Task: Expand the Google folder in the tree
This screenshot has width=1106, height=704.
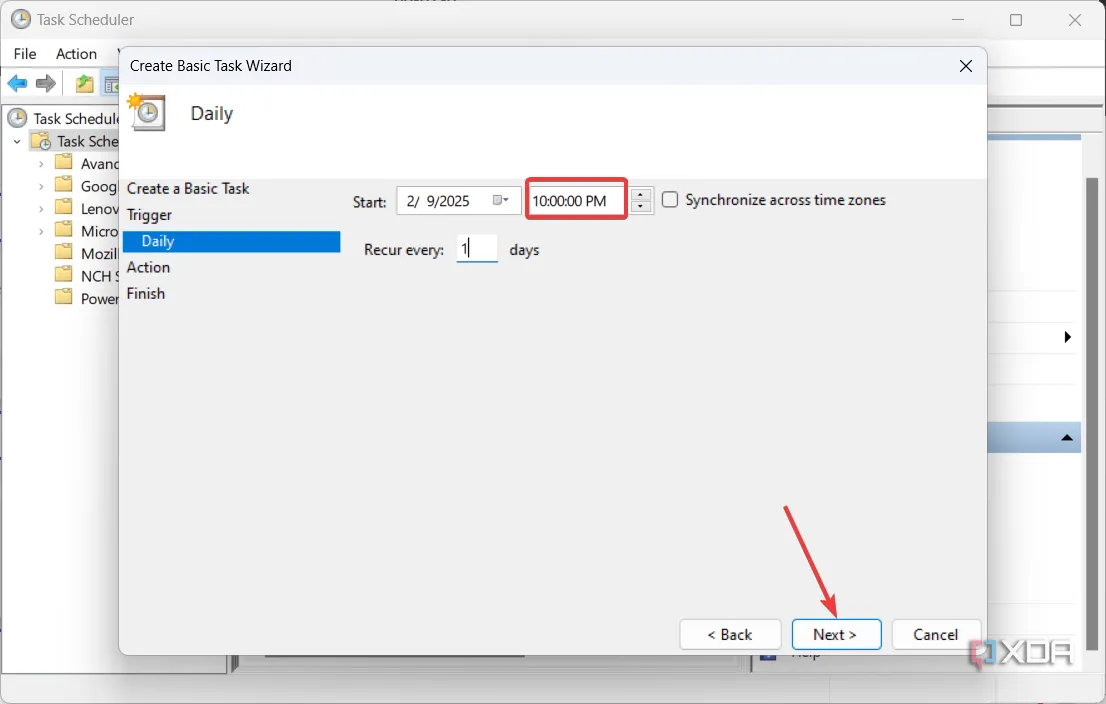Action: point(41,186)
